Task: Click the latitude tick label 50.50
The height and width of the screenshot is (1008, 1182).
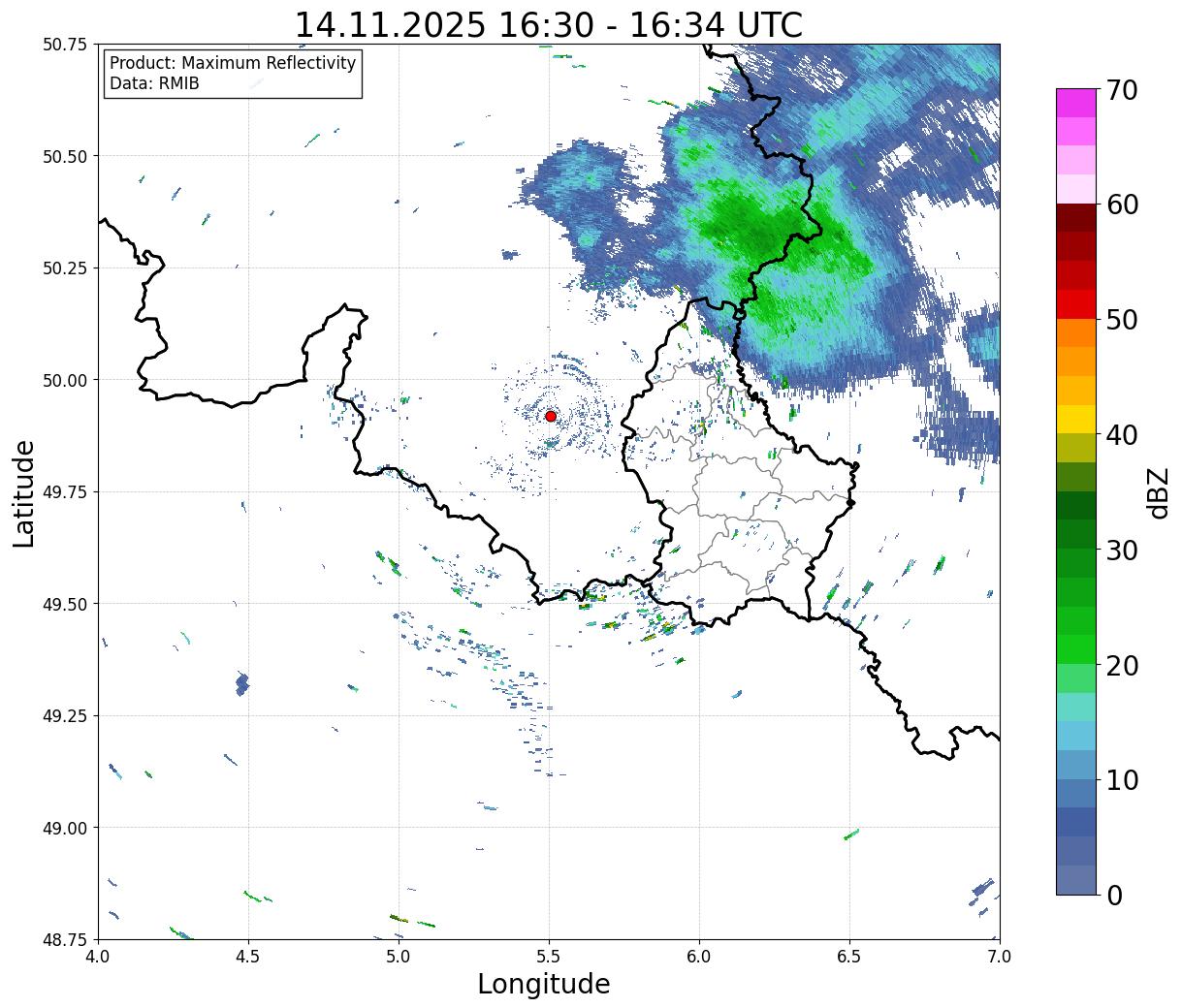Action: (65, 156)
